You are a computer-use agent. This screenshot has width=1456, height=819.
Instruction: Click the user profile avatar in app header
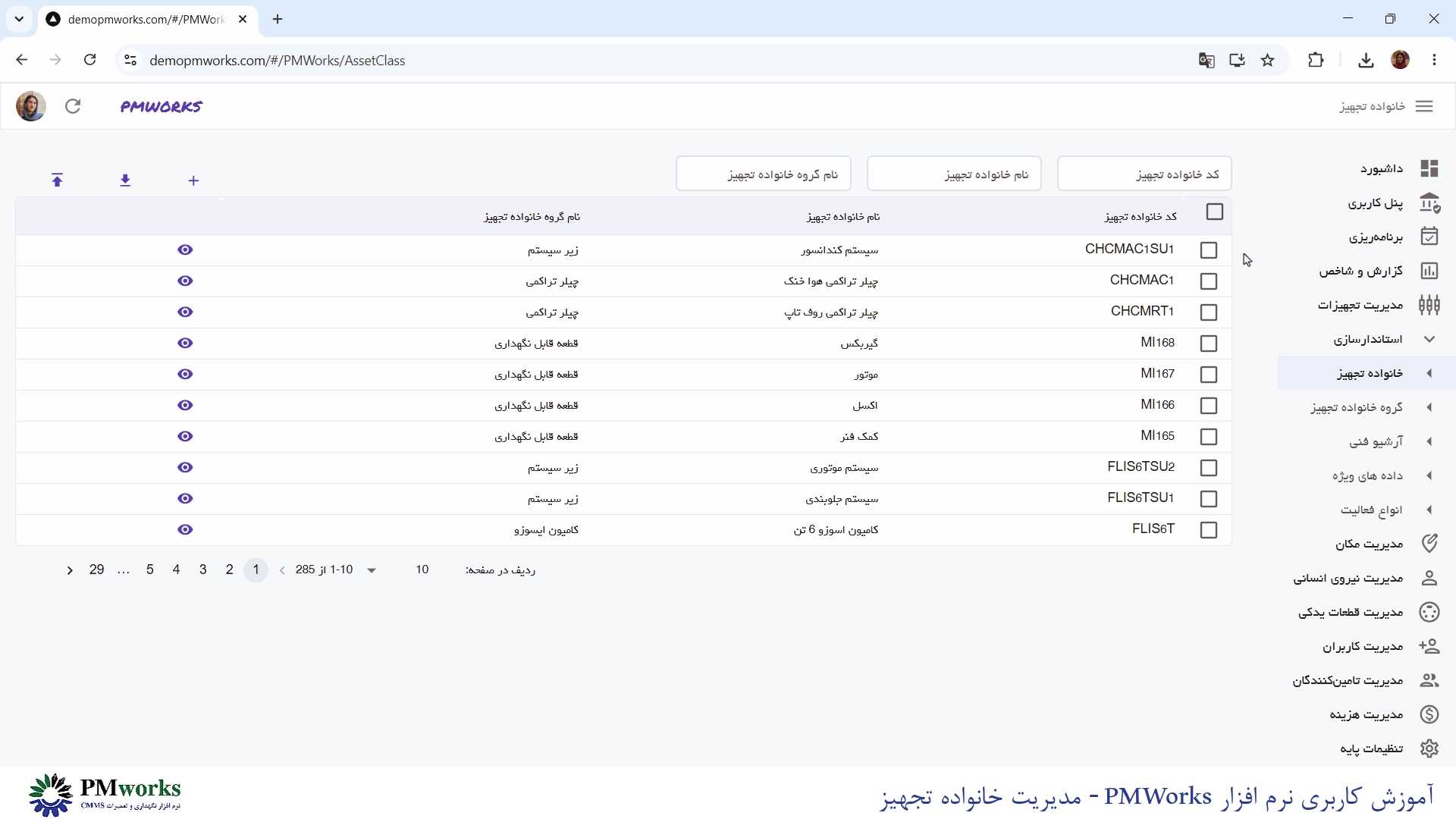(x=31, y=106)
